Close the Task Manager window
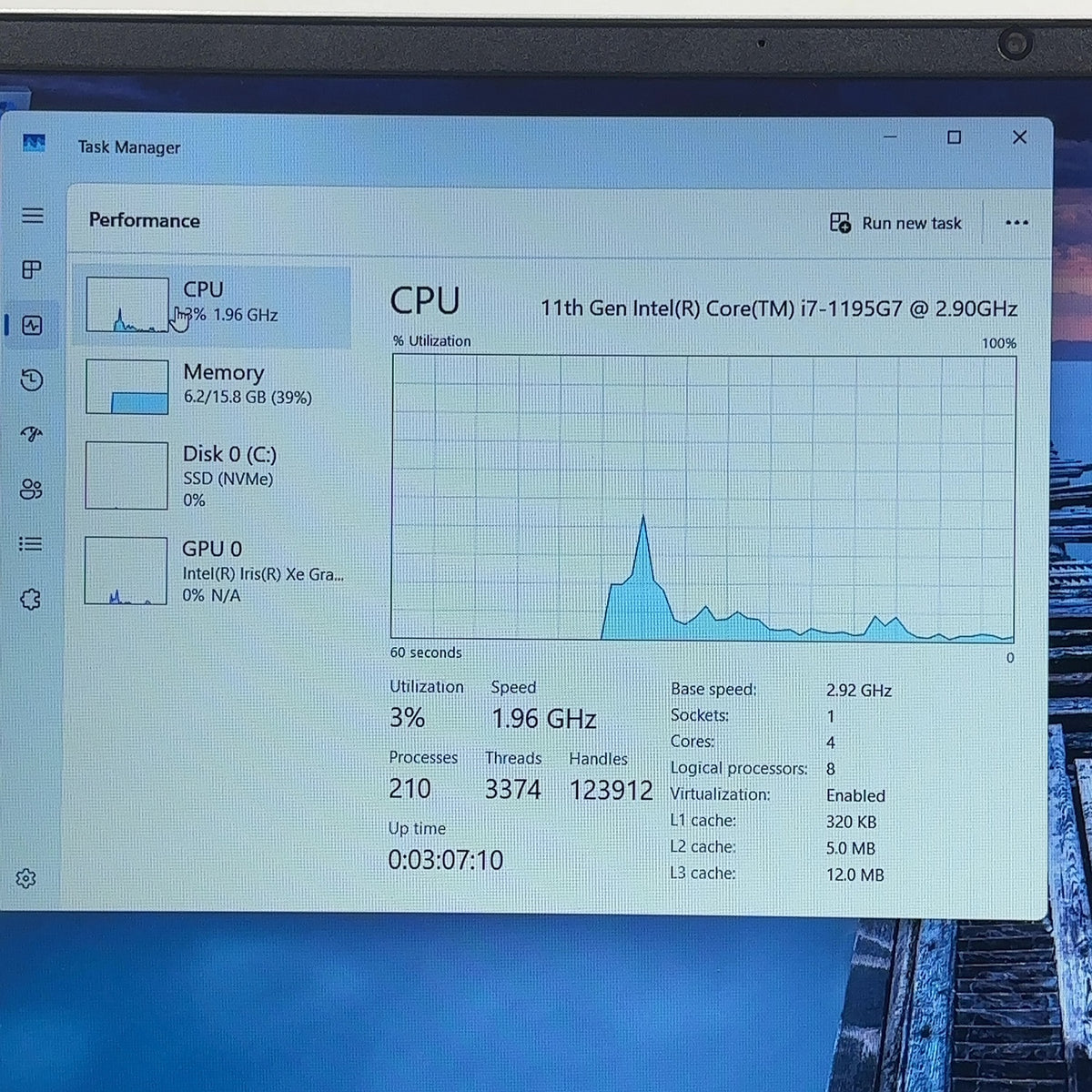The image size is (1092, 1092). pyautogui.click(x=1019, y=137)
